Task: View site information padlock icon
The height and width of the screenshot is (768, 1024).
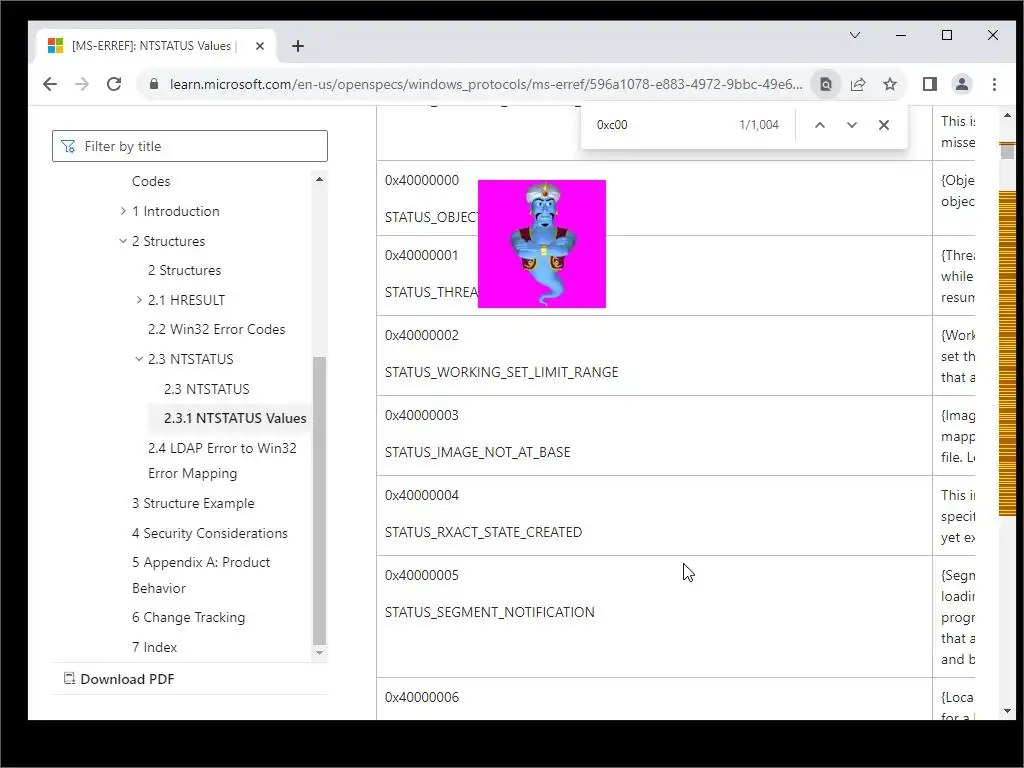Action: click(x=154, y=84)
